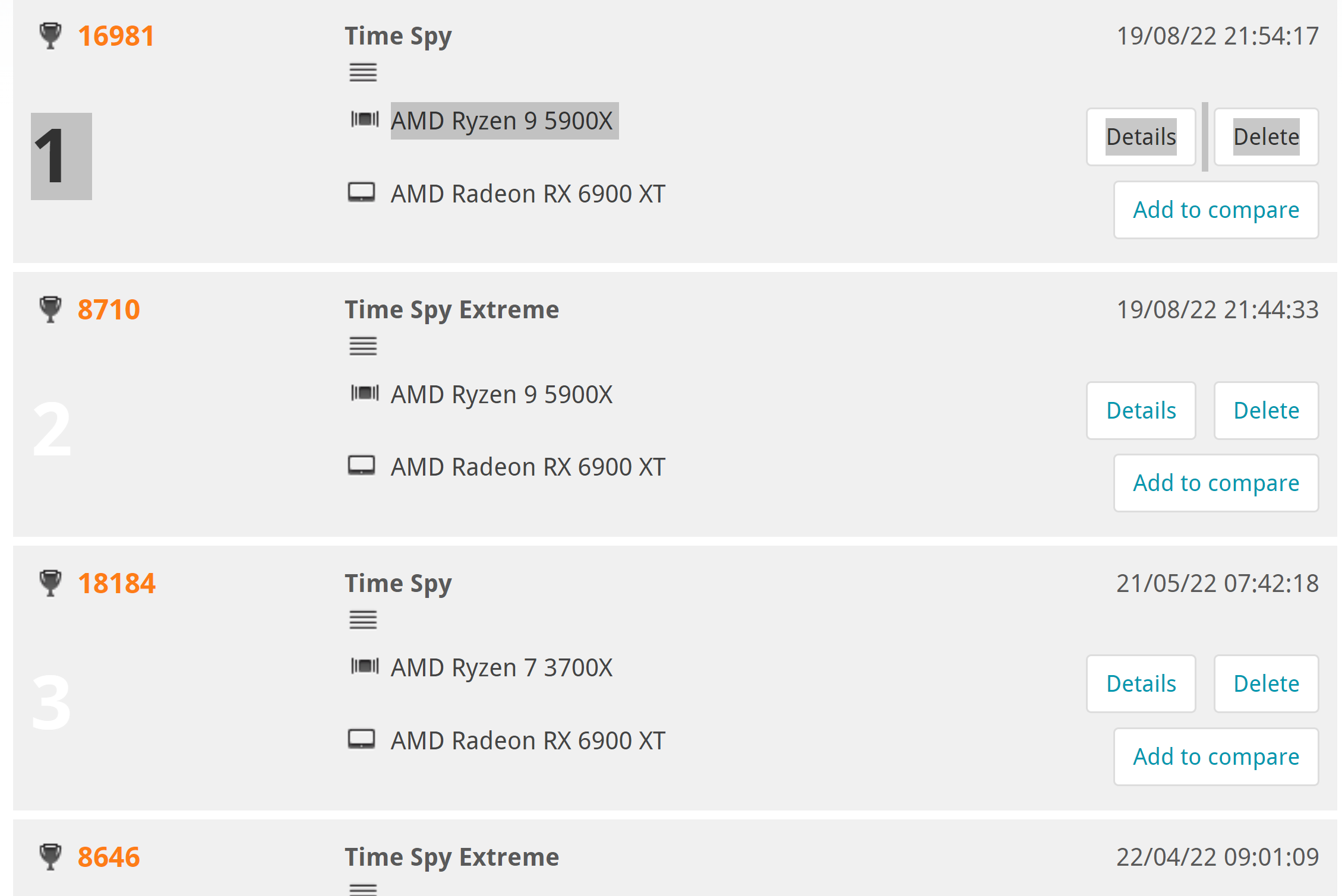This screenshot has height=896, width=1342.
Task: Click the trophy icon beside score 8710
Action: point(50,309)
